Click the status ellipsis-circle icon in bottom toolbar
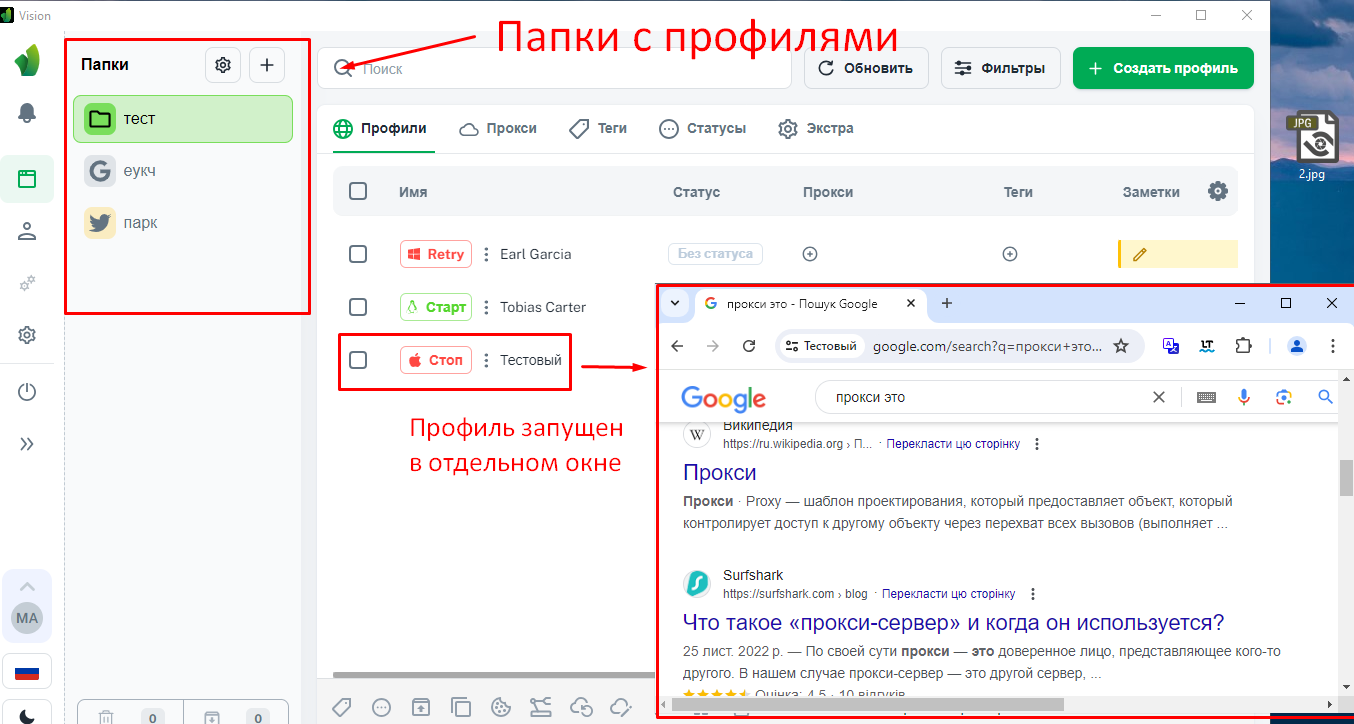 point(381,707)
